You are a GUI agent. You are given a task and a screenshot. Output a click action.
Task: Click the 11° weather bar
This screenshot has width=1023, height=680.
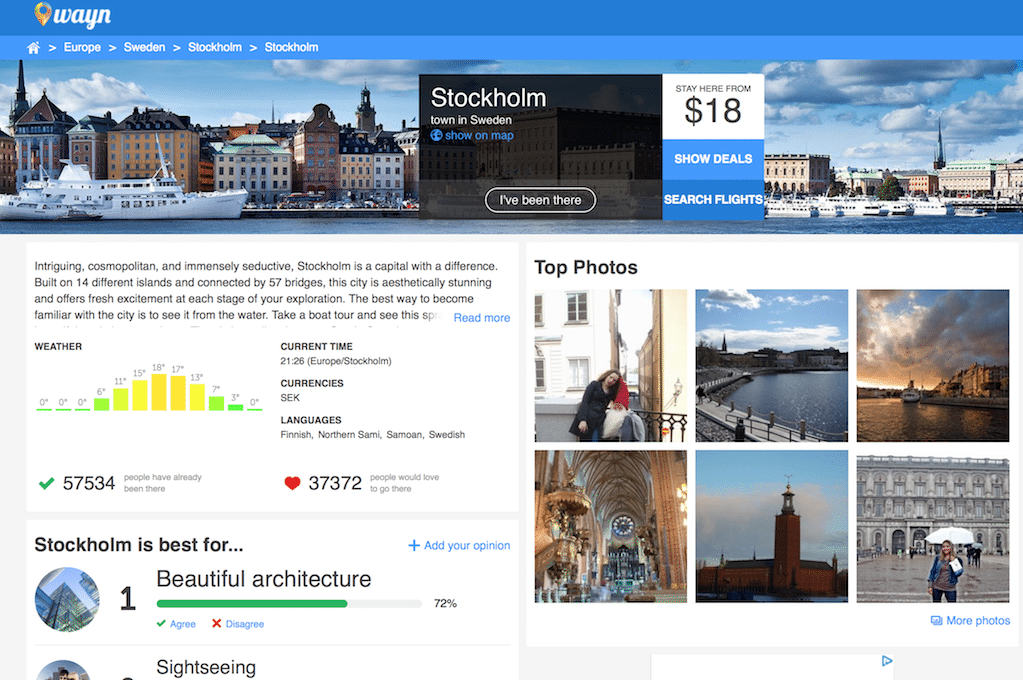pyautogui.click(x=121, y=399)
